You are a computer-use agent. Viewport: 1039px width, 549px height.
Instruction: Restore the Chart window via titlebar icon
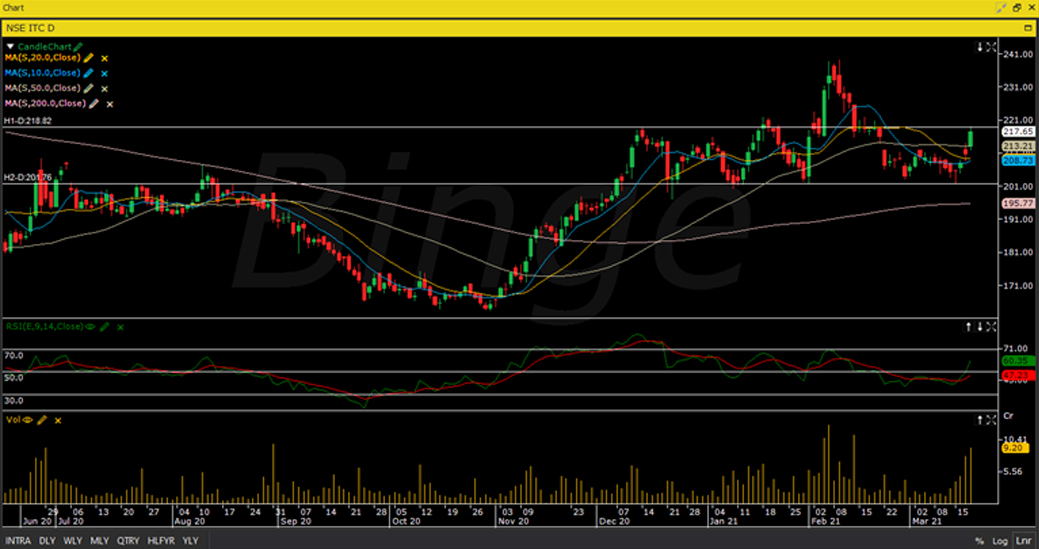tap(1016, 7)
